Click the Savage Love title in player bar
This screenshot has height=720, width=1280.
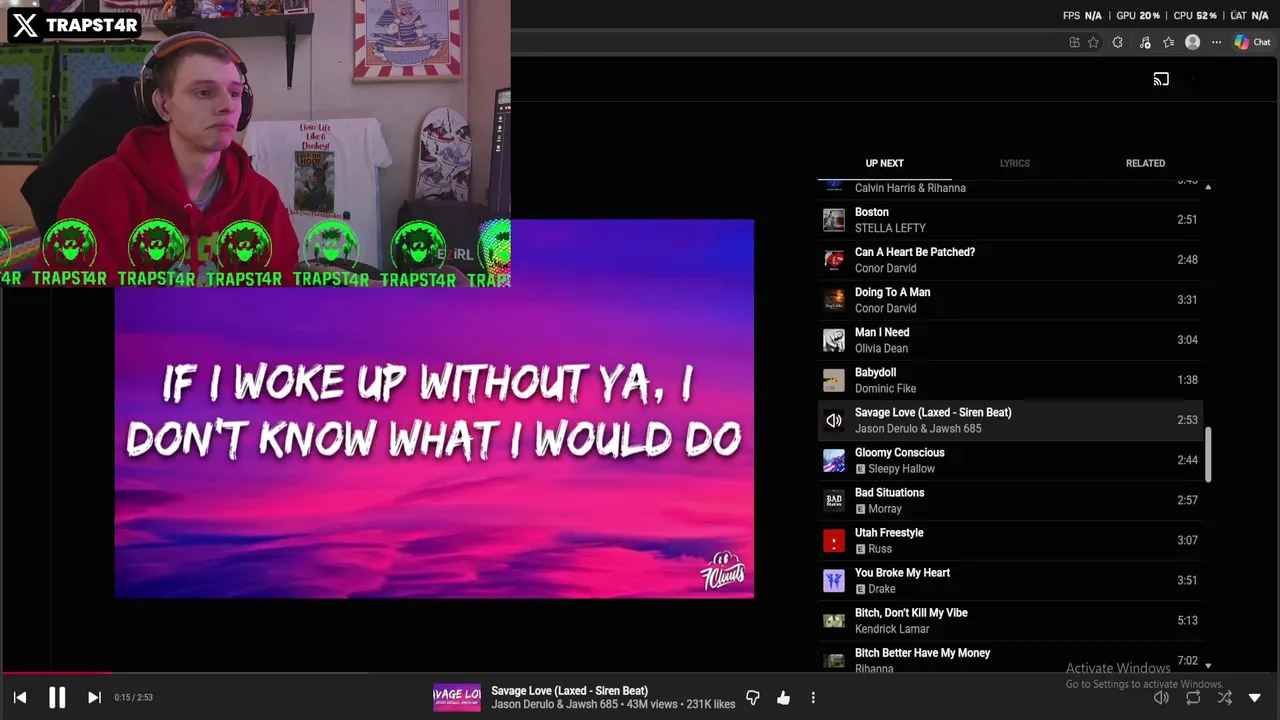pos(569,691)
